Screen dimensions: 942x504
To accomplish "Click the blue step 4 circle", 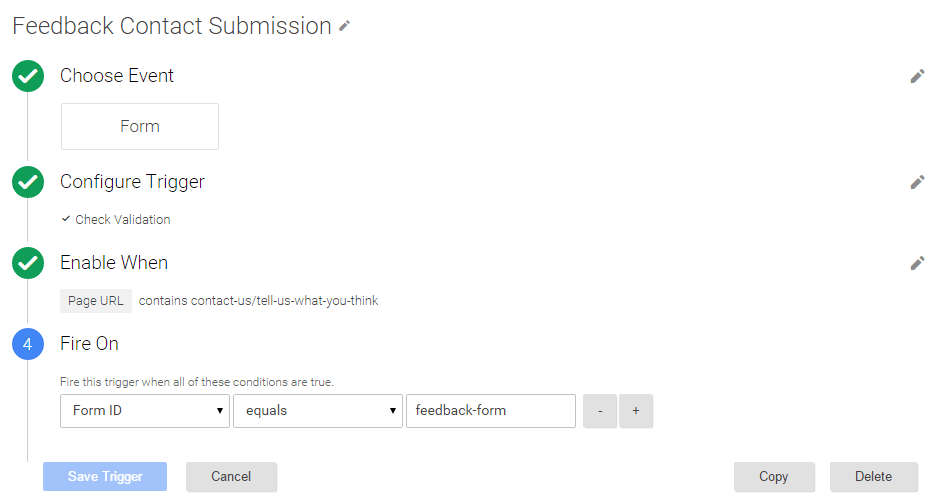I will point(28,344).
